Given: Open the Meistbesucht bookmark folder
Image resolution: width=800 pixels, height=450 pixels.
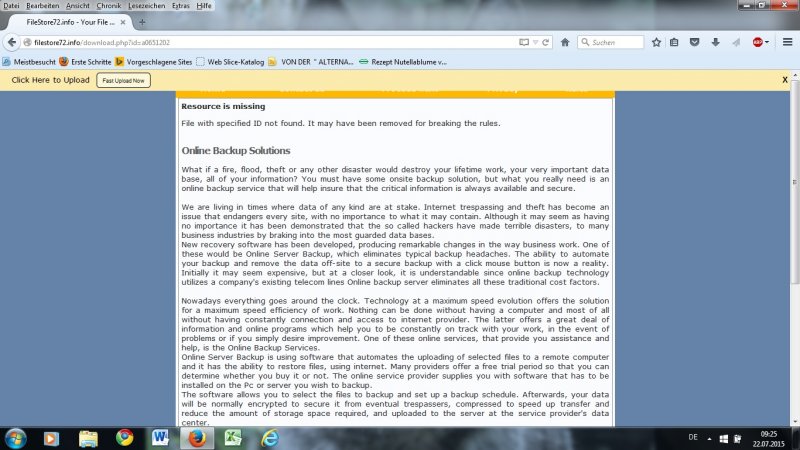Looking at the screenshot, I should coord(33,61).
